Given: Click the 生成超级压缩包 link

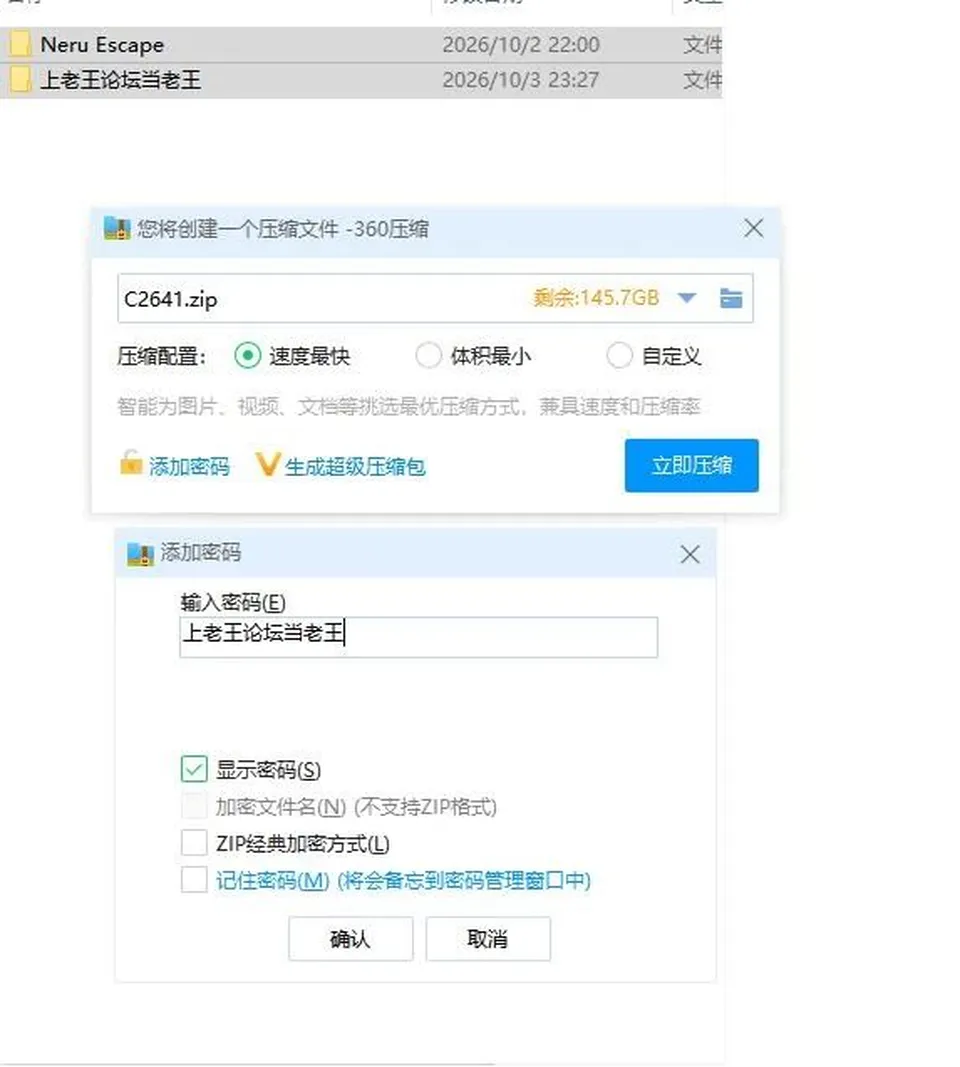Looking at the screenshot, I should click(355, 467).
